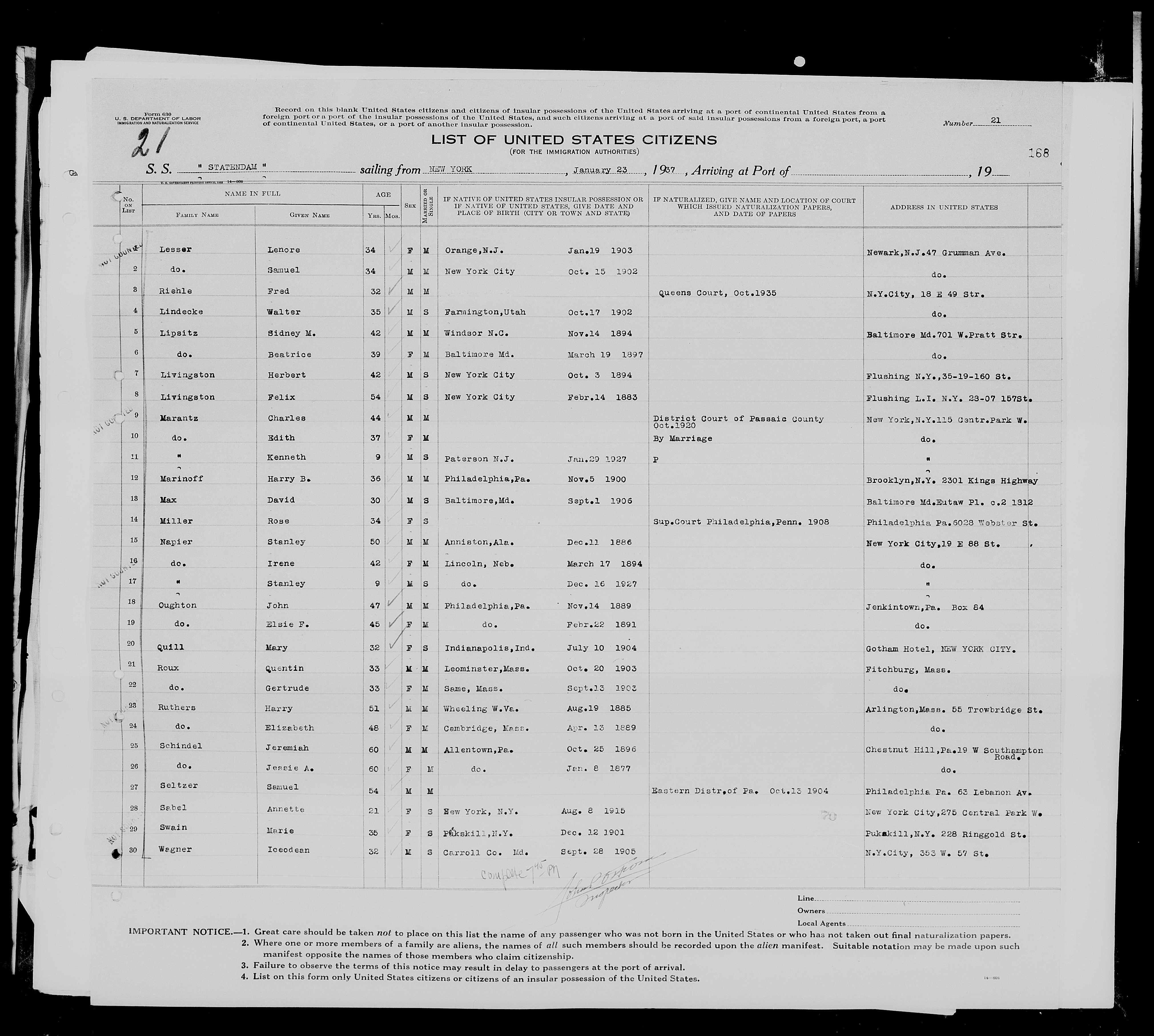Click given name 'Iceodean'
The height and width of the screenshot is (1036, 1154).
point(288,850)
